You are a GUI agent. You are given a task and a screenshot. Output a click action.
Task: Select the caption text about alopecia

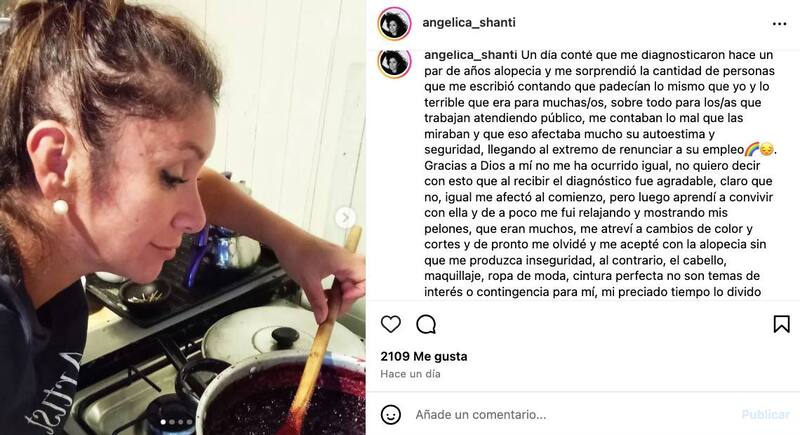coord(598,173)
